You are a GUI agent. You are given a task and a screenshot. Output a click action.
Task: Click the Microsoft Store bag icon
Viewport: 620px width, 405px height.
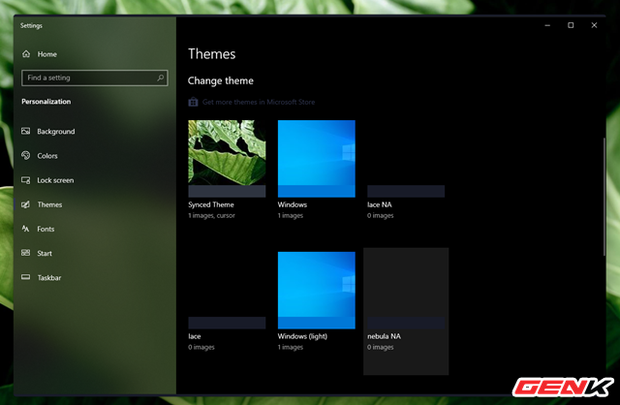click(x=193, y=102)
